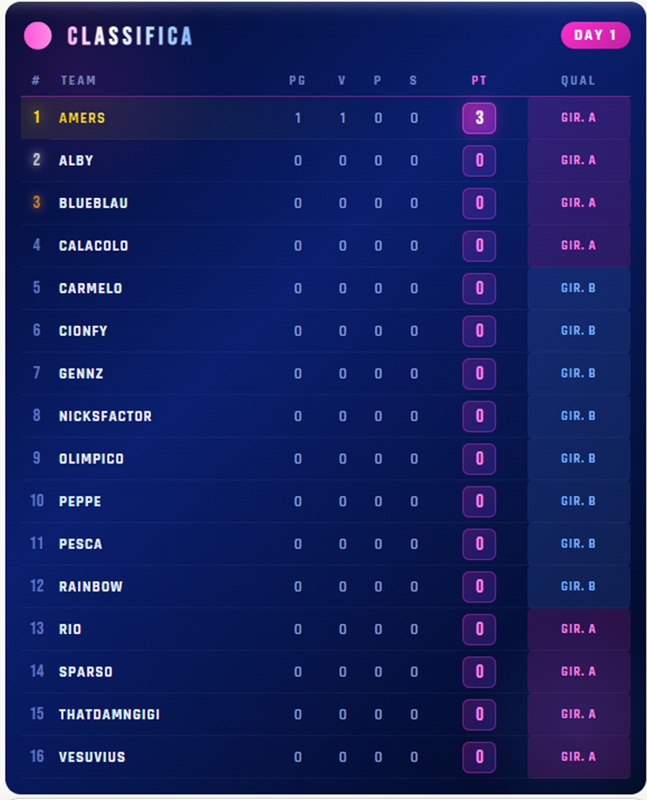Click the TEAM column header
The height and width of the screenshot is (800, 647).
[x=78, y=81]
